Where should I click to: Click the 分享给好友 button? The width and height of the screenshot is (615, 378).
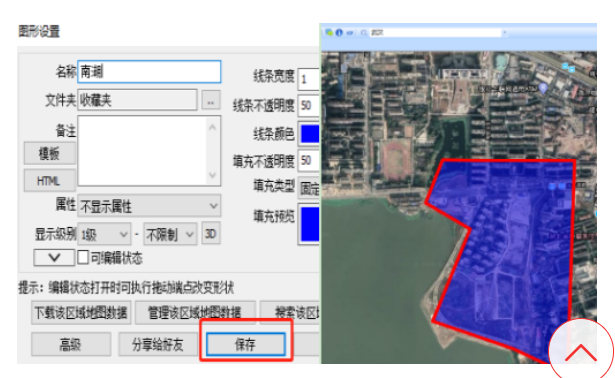[158, 344]
